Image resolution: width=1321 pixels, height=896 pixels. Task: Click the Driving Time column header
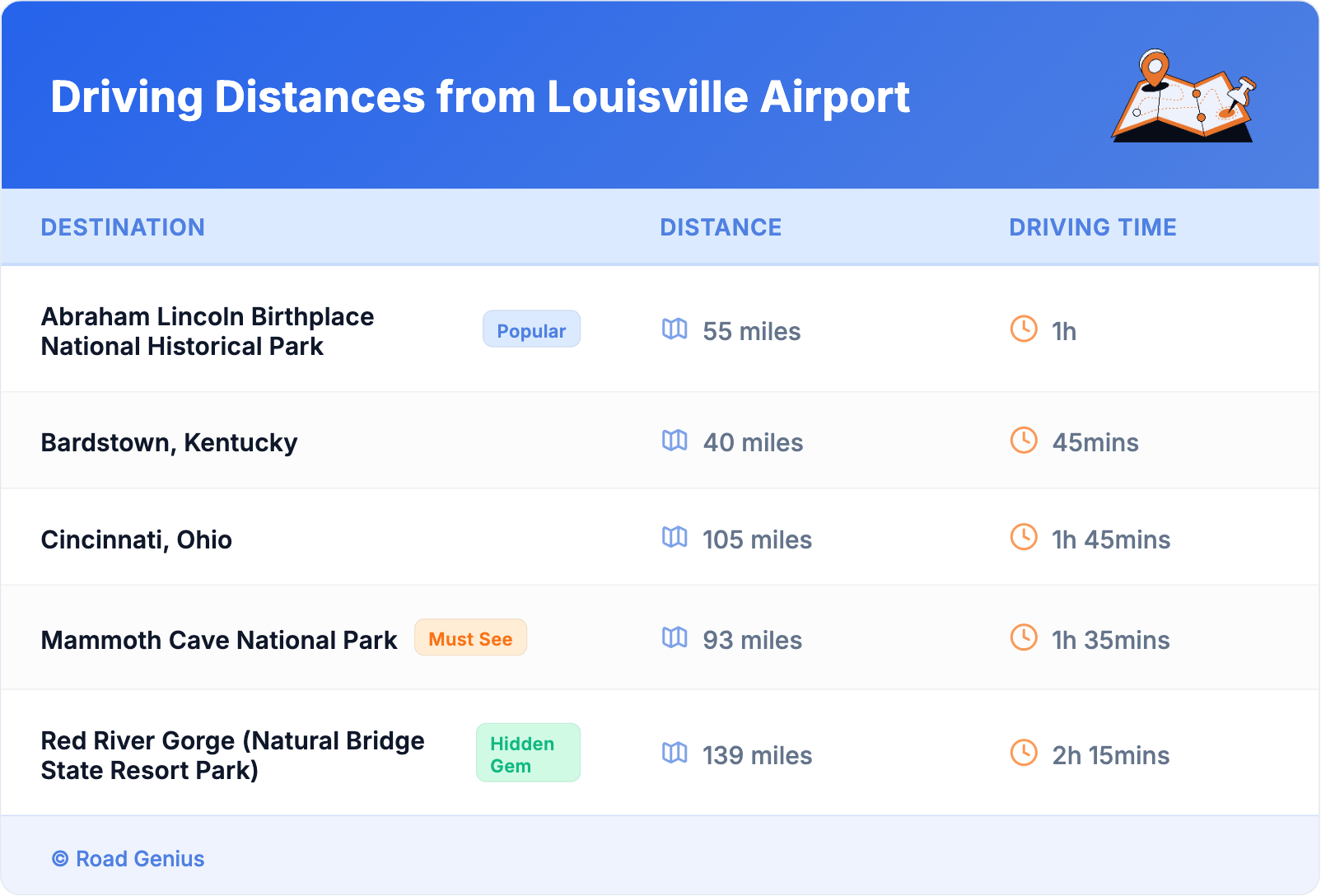[1092, 227]
